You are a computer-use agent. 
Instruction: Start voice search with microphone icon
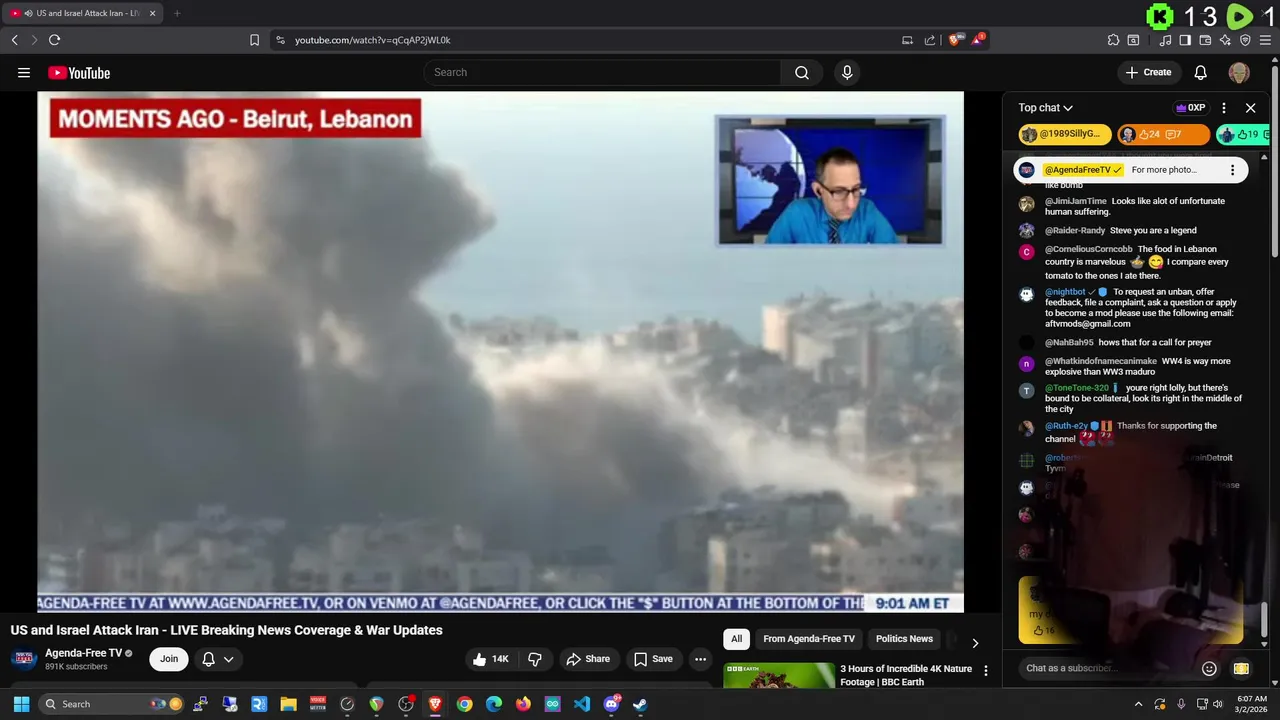point(847,72)
